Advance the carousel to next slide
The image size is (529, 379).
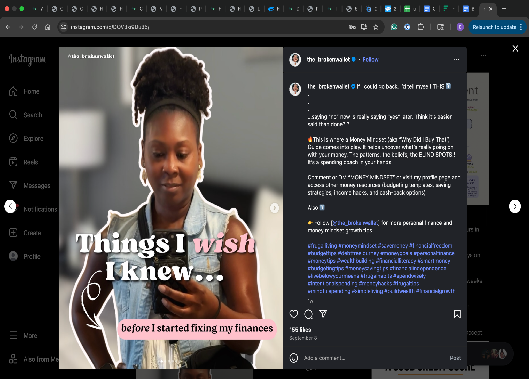click(274, 208)
